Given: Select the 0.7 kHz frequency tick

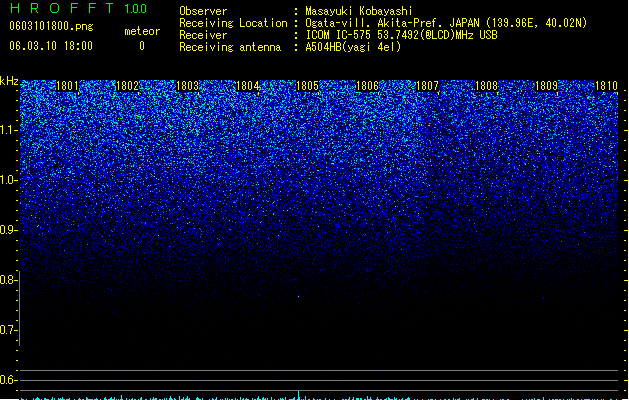Looking at the screenshot, I should [x=9, y=330].
